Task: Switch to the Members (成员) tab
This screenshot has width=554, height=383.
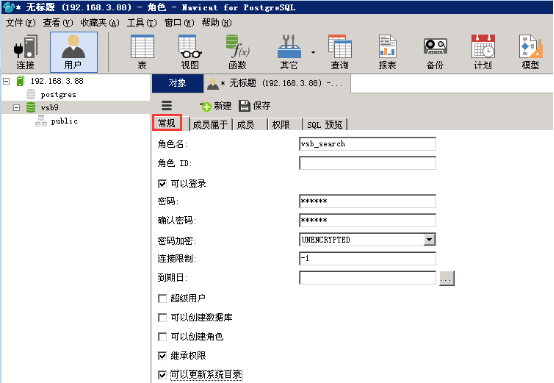Action: click(249, 124)
